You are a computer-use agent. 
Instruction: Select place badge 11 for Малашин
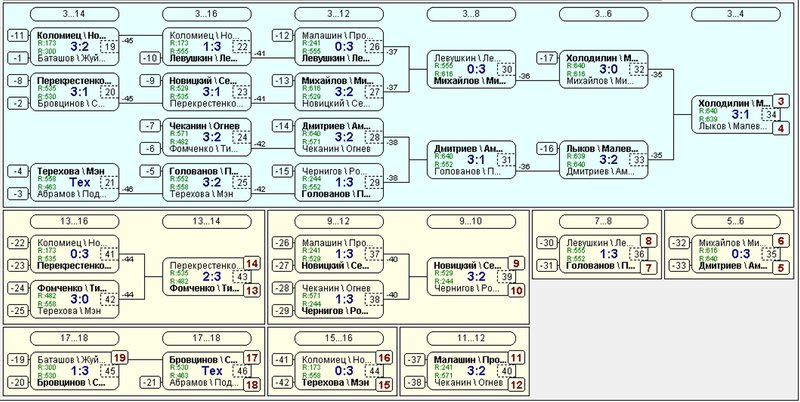tap(516, 358)
